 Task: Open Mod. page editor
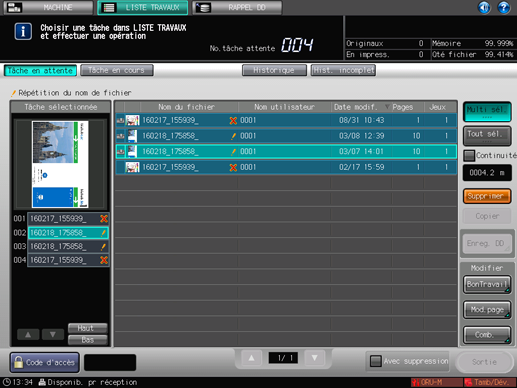tap(487, 310)
